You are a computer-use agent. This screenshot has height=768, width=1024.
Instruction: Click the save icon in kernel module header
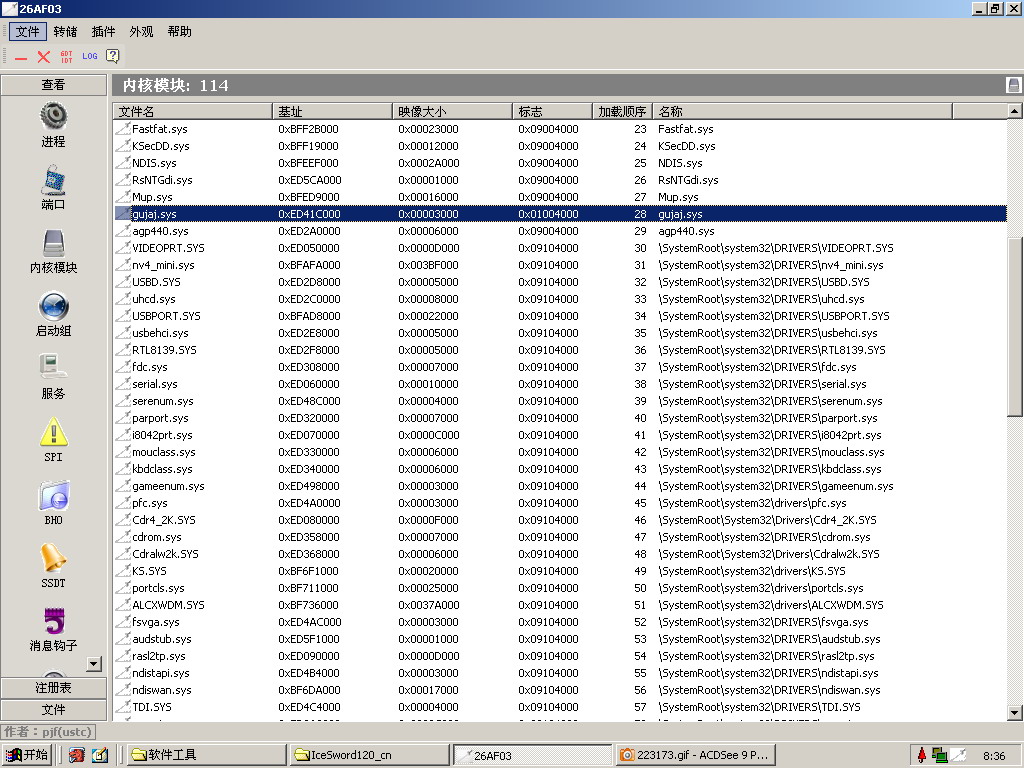tap(1013, 85)
